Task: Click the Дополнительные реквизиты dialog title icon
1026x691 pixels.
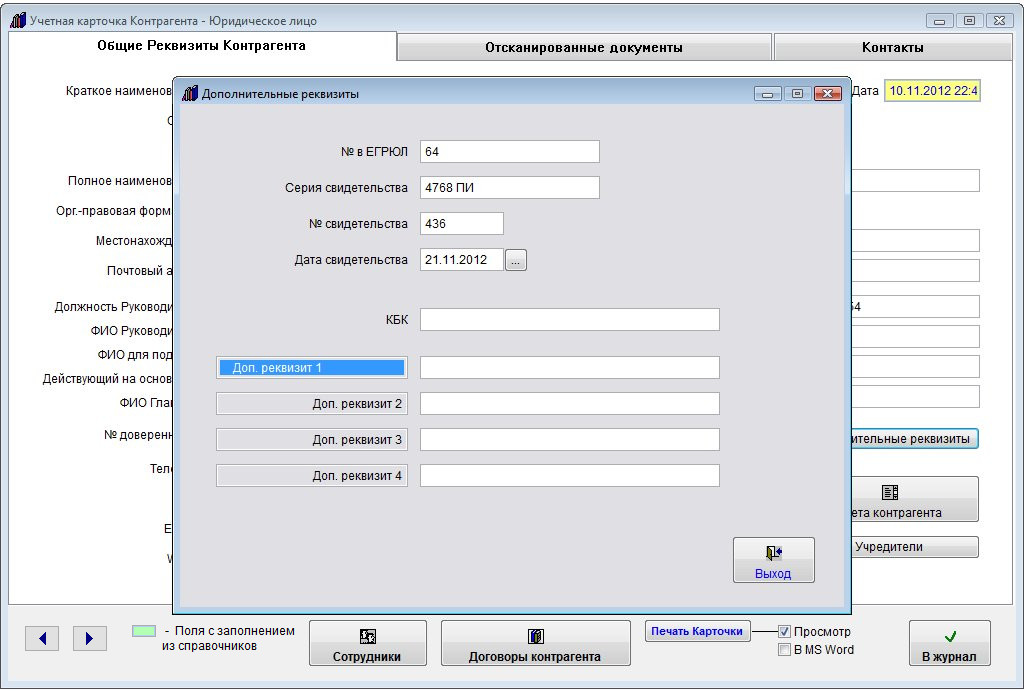Action: pyautogui.click(x=190, y=94)
